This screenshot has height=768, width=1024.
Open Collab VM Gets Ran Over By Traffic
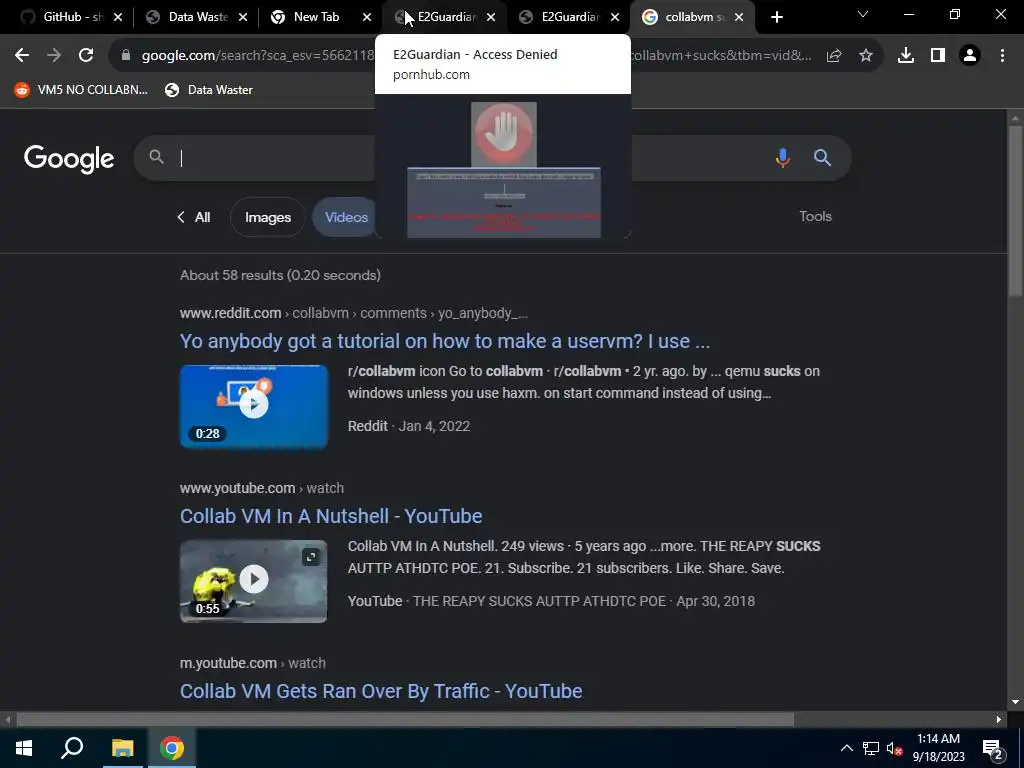coord(381,691)
